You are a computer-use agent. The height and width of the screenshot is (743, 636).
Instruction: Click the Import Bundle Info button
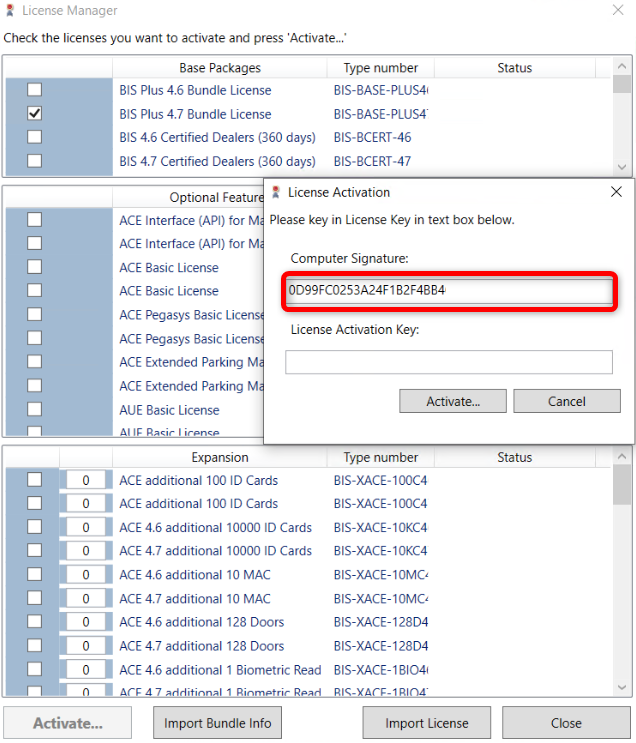(218, 723)
